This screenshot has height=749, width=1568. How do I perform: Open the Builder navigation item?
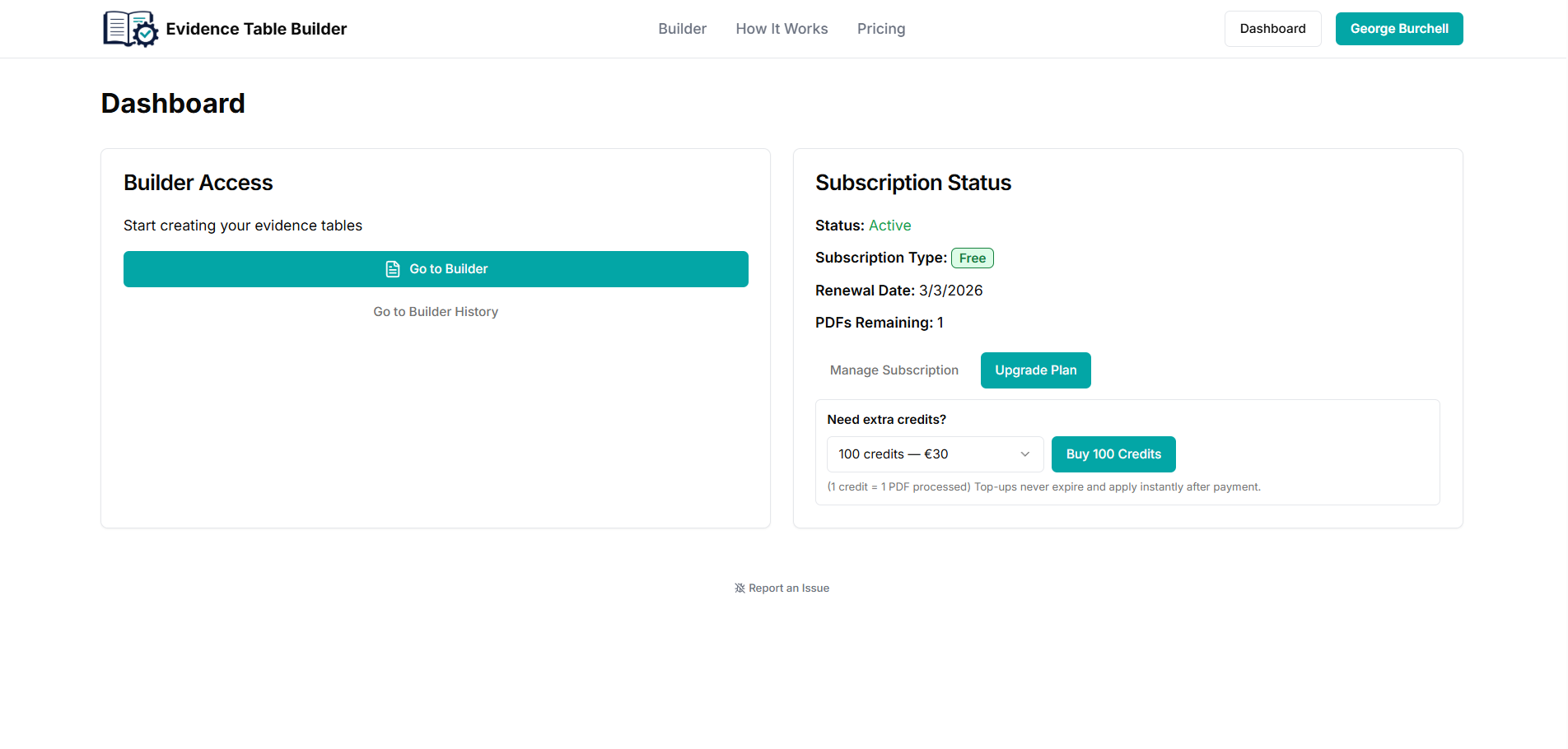coord(682,29)
